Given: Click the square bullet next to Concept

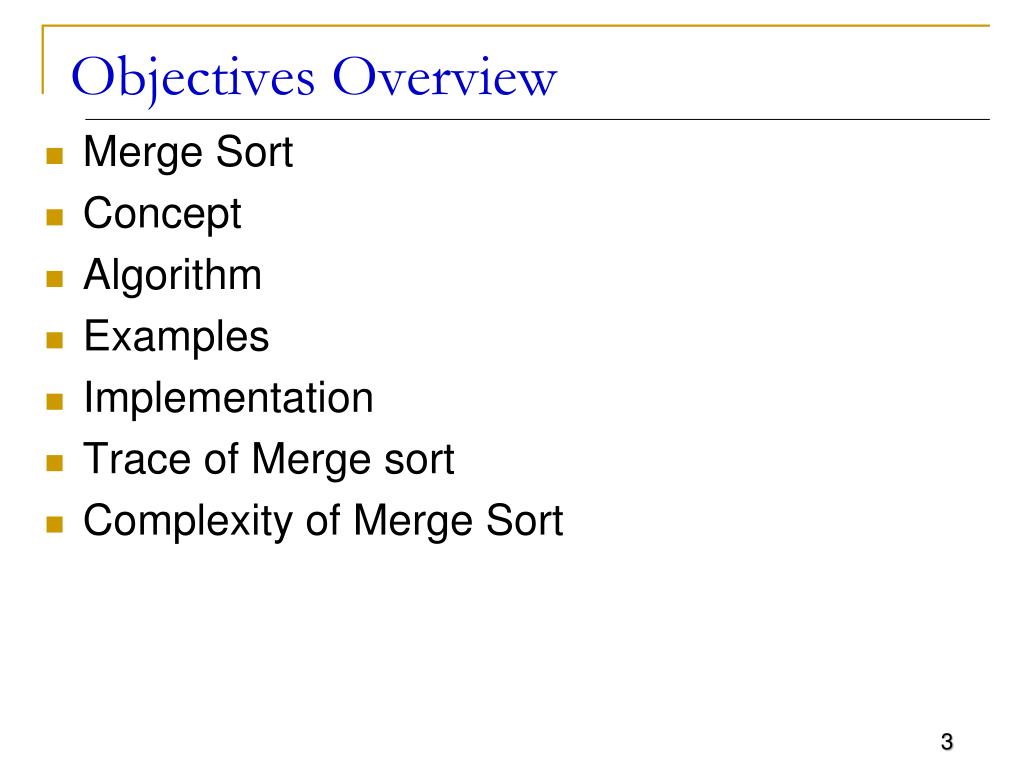Looking at the screenshot, I should pyautogui.click(x=55, y=218).
